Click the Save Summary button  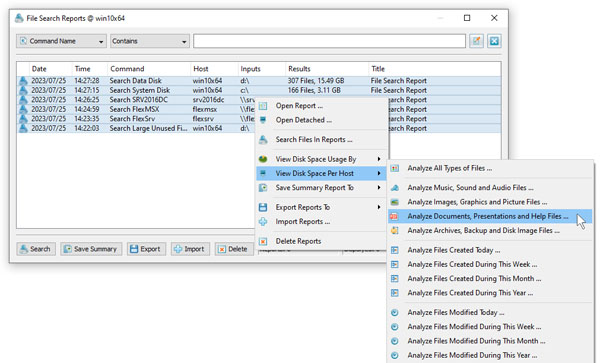point(91,249)
